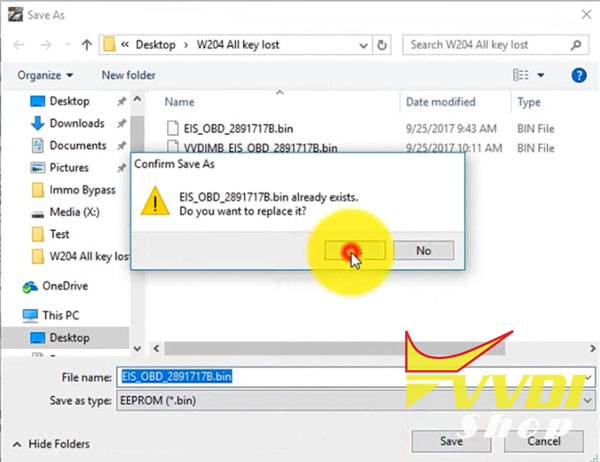The height and width of the screenshot is (462, 600).
Task: Sort files by Type column
Action: tap(529, 102)
